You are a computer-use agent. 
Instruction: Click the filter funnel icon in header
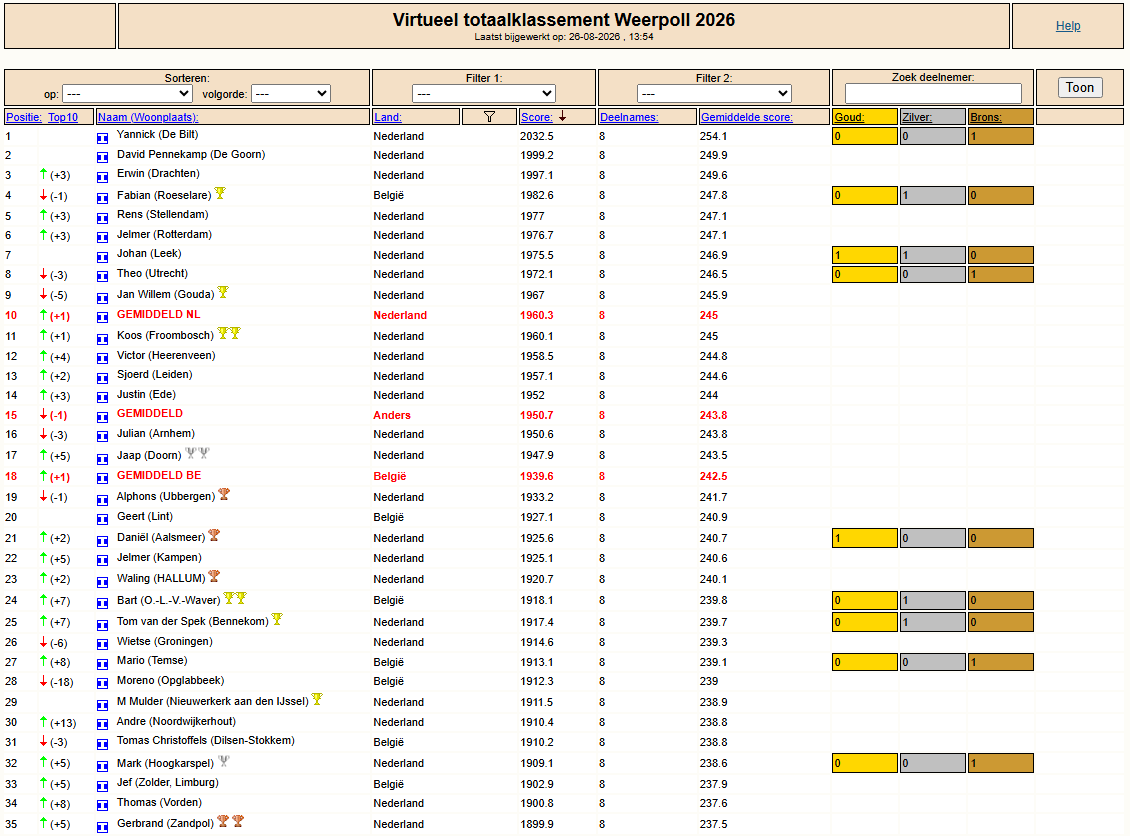point(489,117)
